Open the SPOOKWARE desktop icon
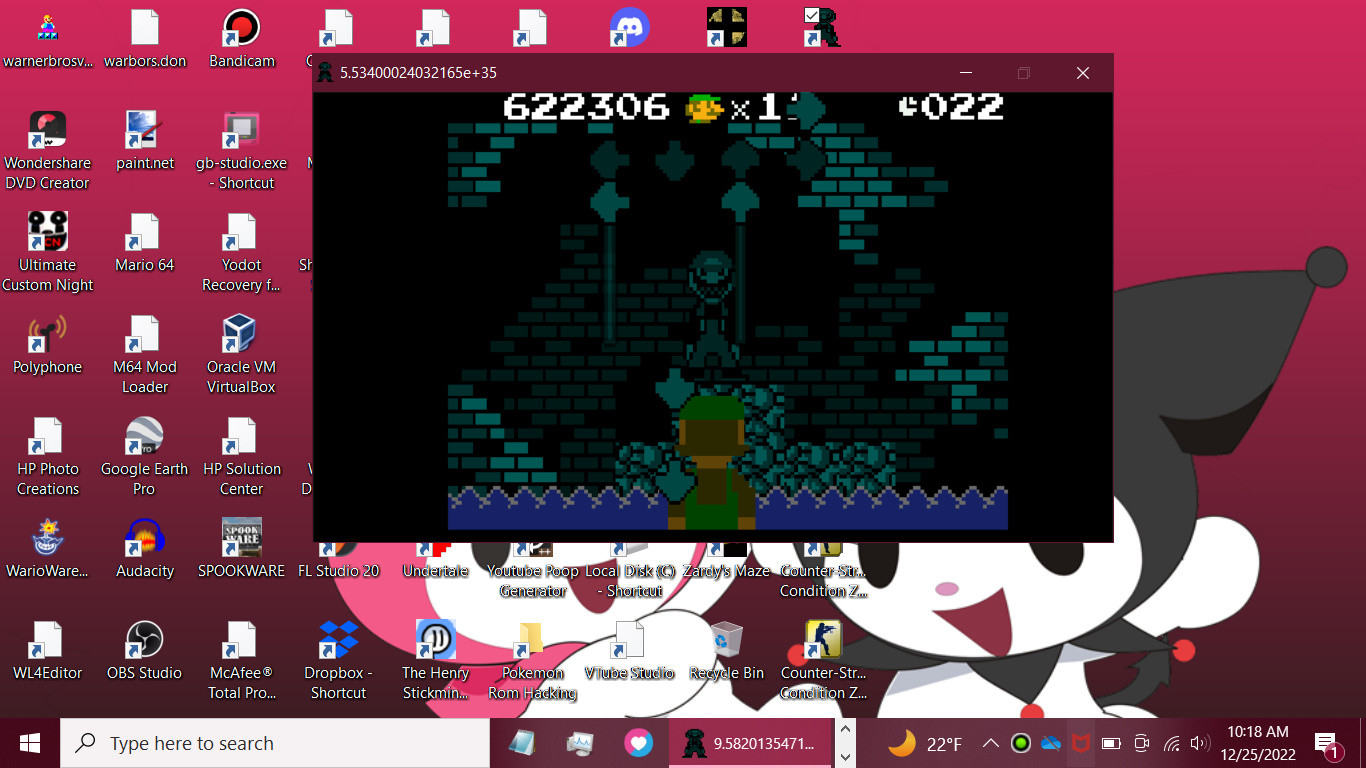Screen dimensions: 1366x768 241,549
